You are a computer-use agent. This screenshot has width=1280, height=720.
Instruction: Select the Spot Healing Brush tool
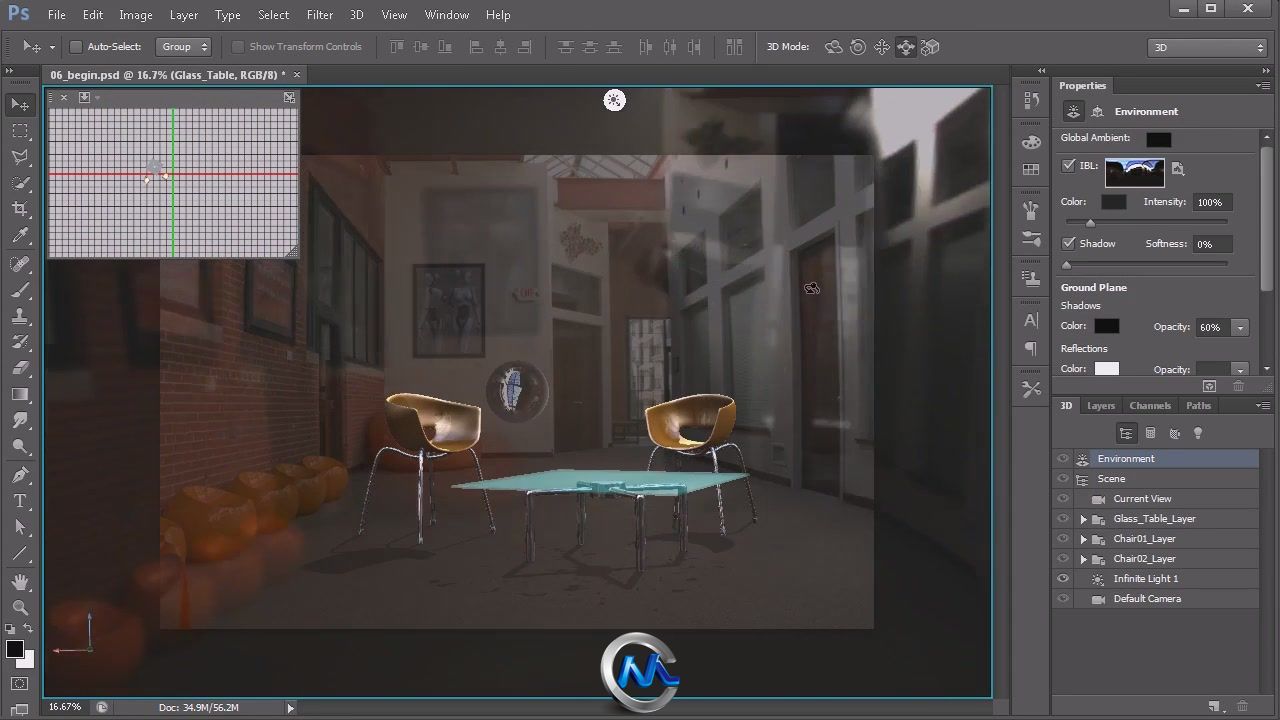[x=20, y=264]
